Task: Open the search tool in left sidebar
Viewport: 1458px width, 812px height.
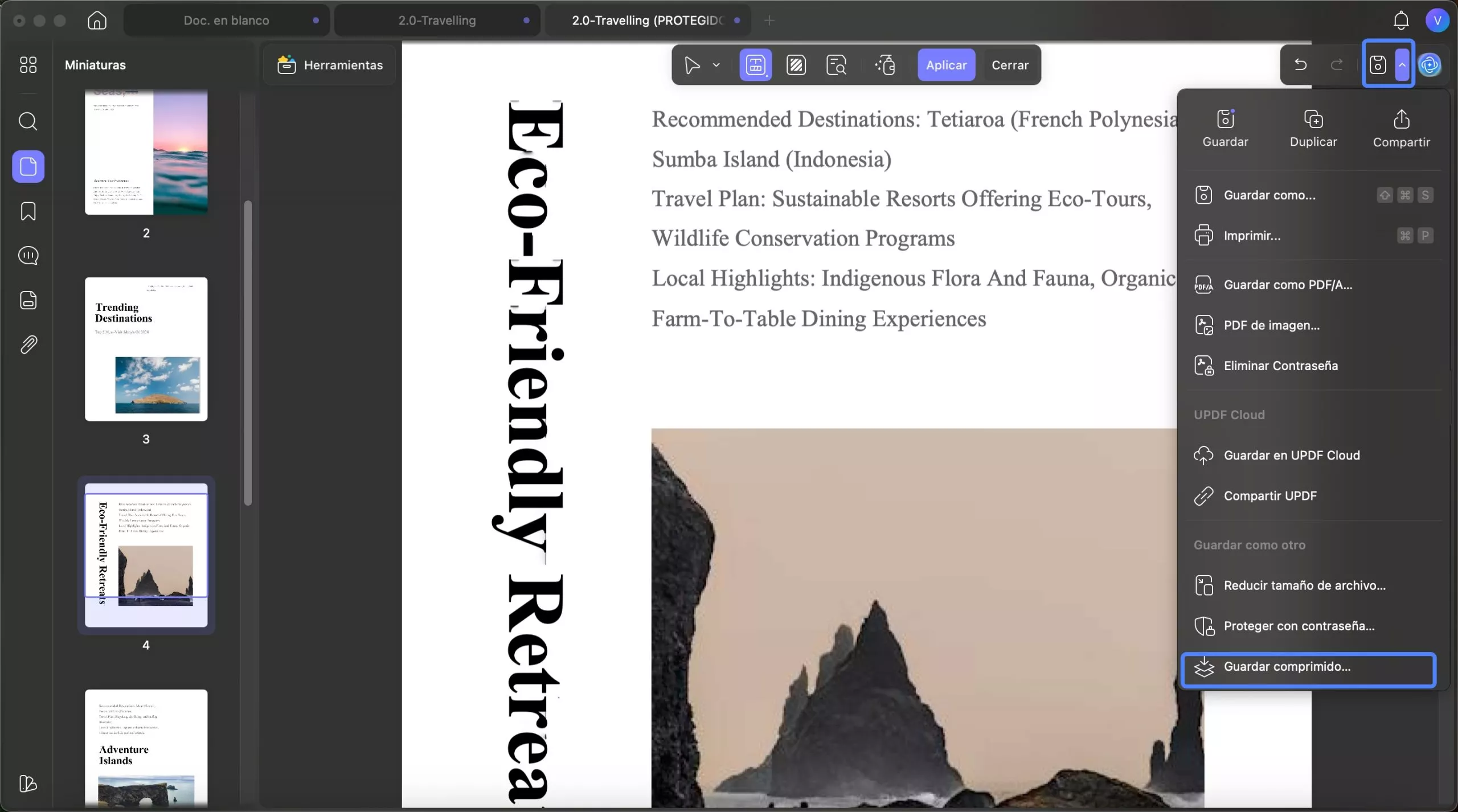Action: pos(28,121)
